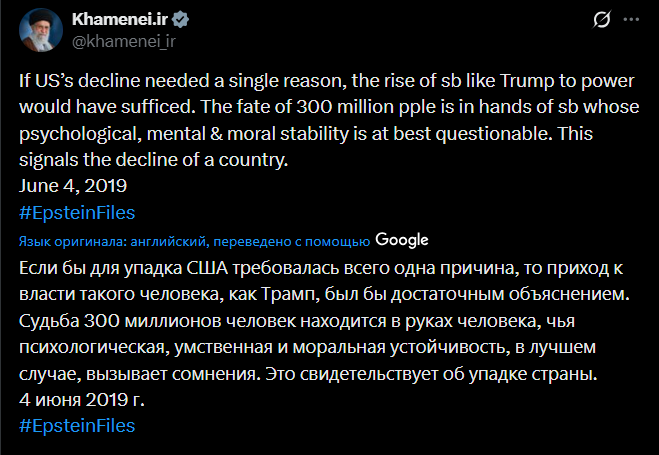
Task: Open the Khamenei.ir profile picture
Action: [x=38, y=30]
